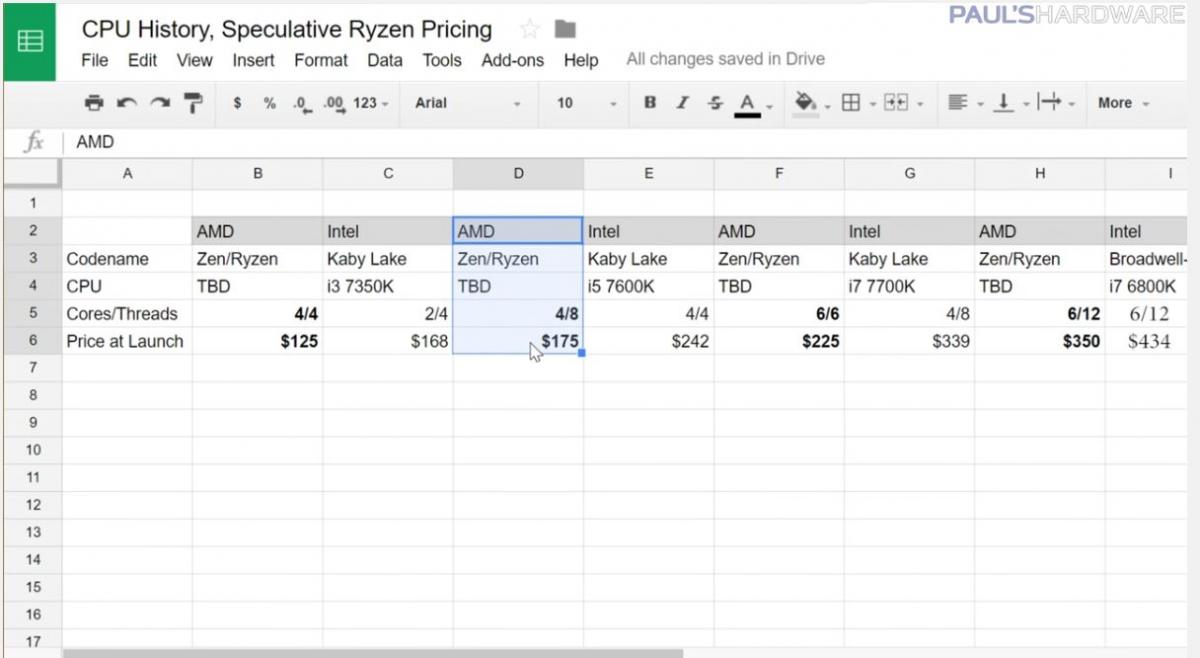The height and width of the screenshot is (658, 1200).
Task: Increase decimal places
Action: pyautogui.click(x=334, y=103)
